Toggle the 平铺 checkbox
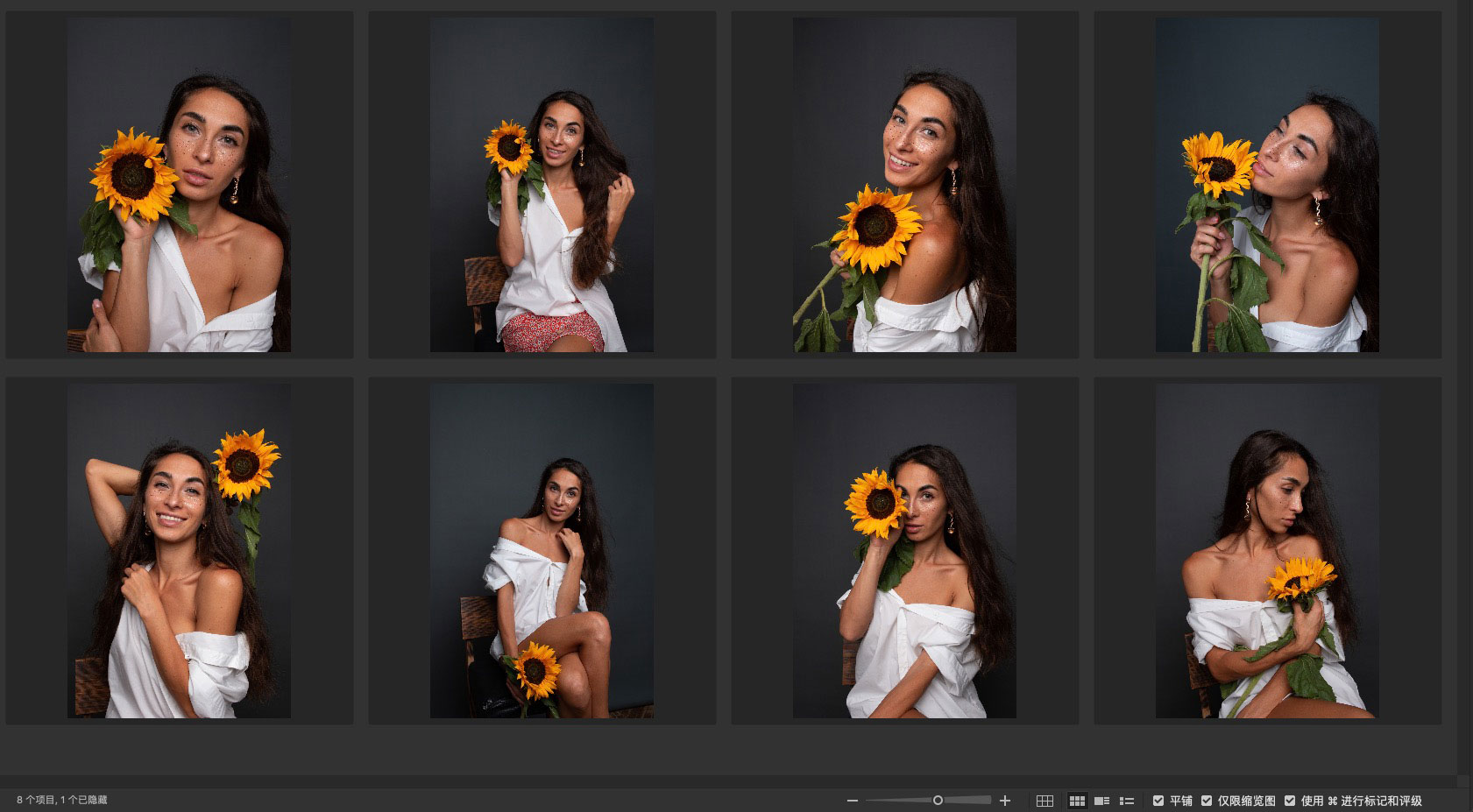 (x=1158, y=801)
